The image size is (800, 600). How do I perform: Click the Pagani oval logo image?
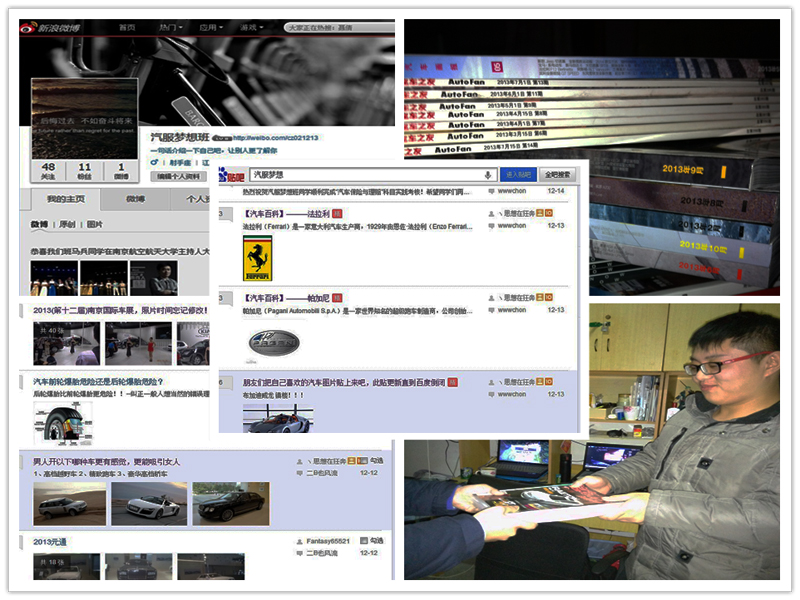pyautogui.click(x=273, y=343)
